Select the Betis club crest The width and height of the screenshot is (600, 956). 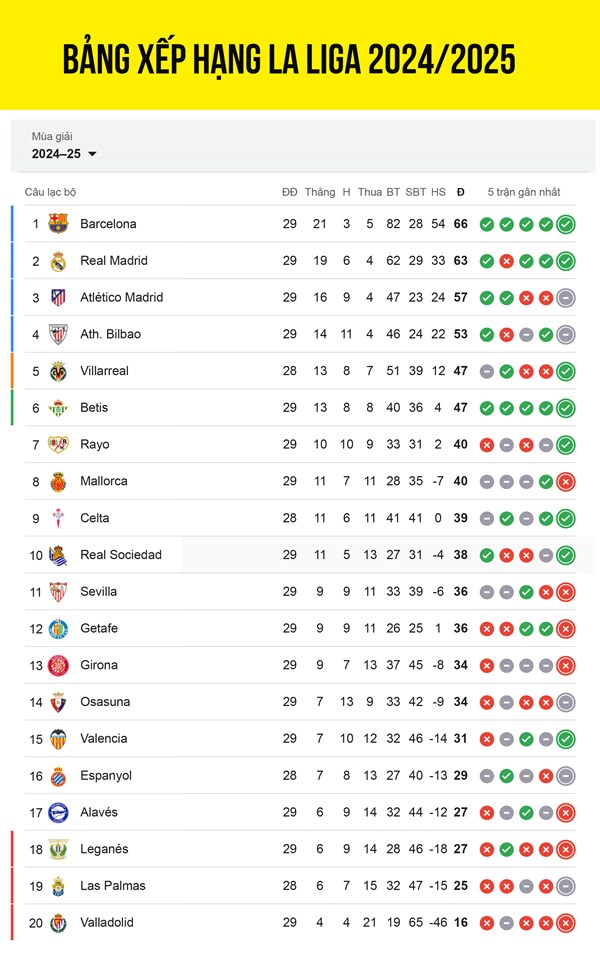click(x=58, y=408)
